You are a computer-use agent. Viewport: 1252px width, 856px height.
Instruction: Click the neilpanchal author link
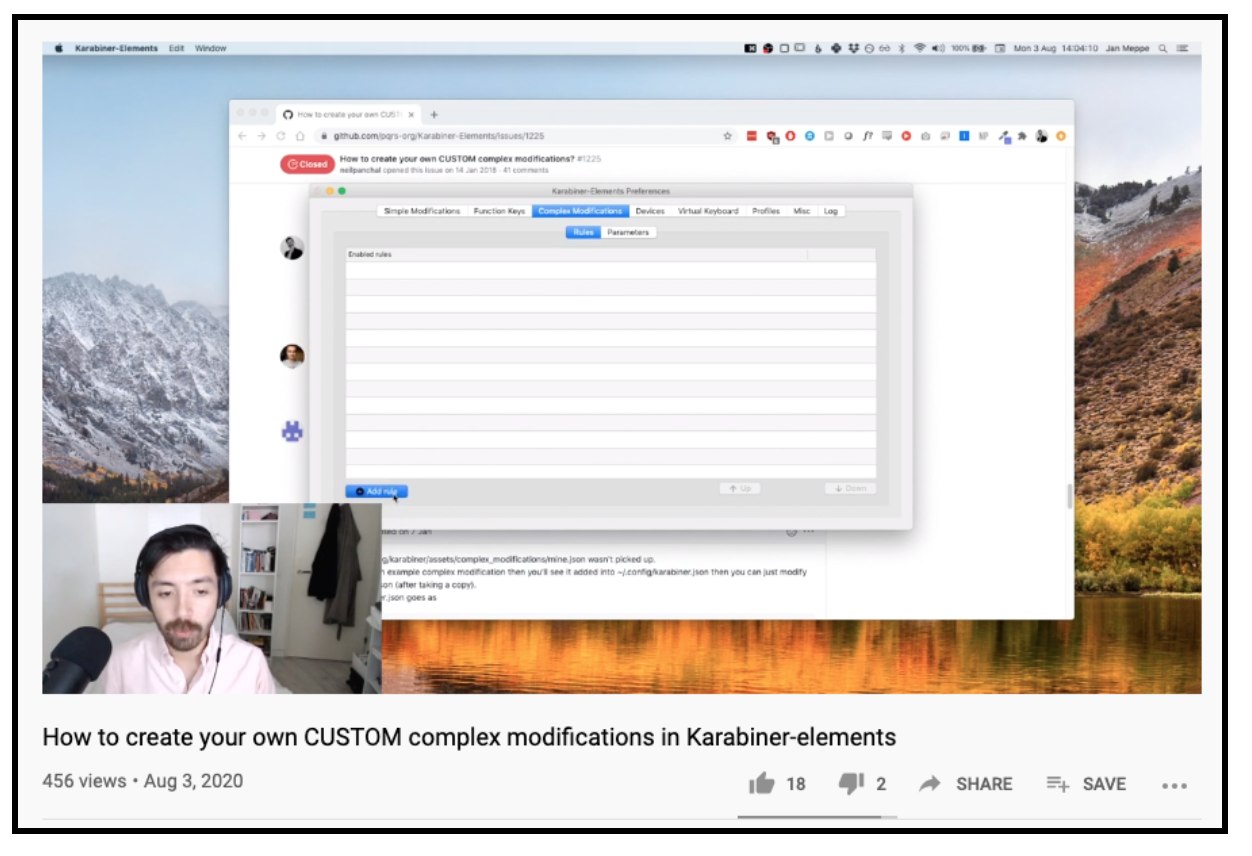pos(361,171)
